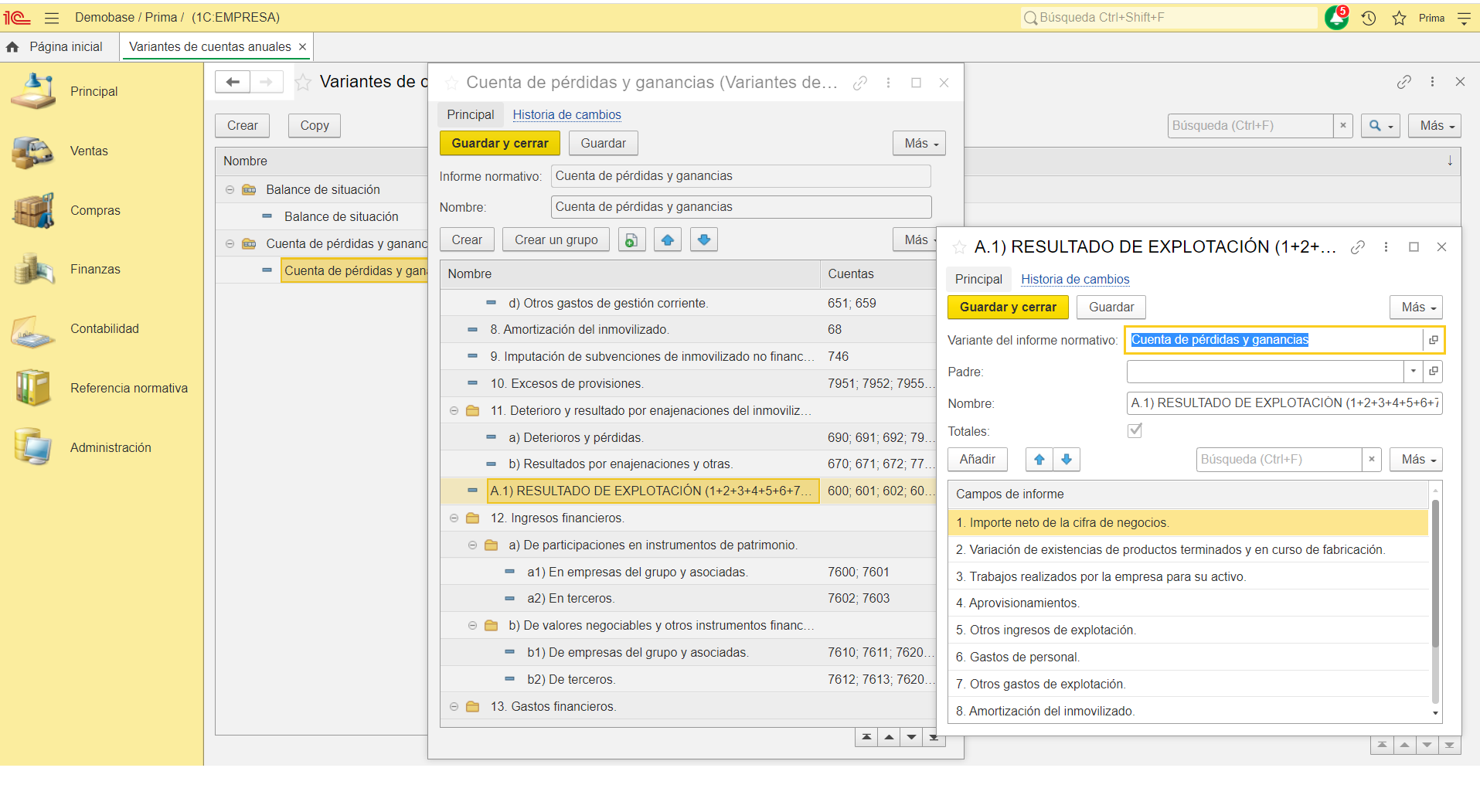Screen dimensions: 1480x812
Task: Open Historia de cambios in RESULTADO dialog
Action: pos(1074,280)
